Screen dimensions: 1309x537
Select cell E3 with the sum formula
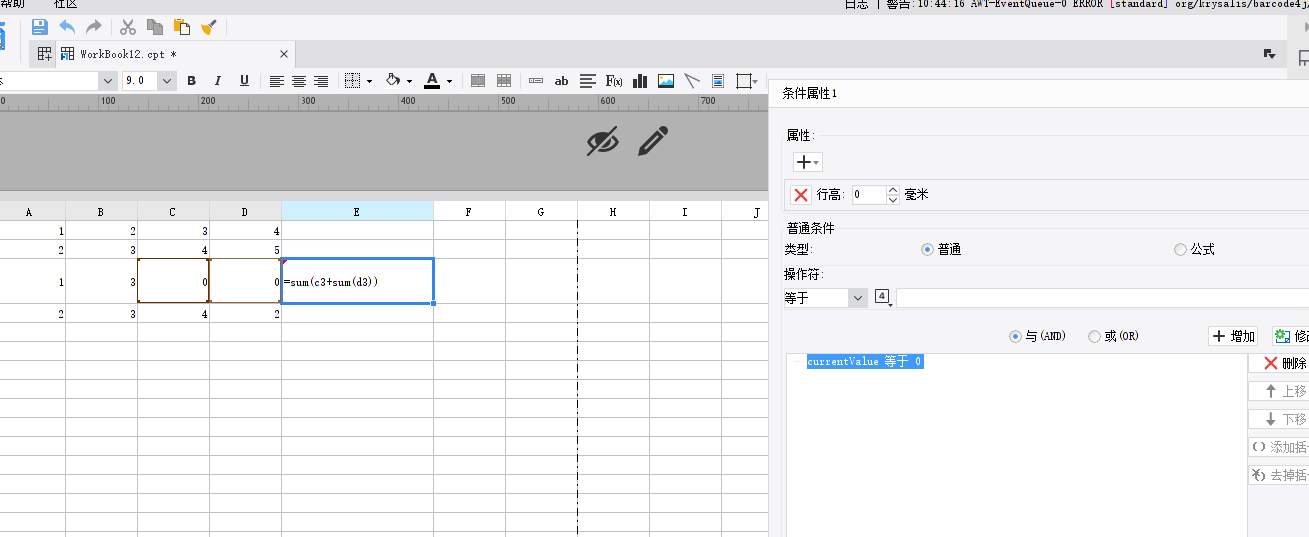[x=357, y=281]
